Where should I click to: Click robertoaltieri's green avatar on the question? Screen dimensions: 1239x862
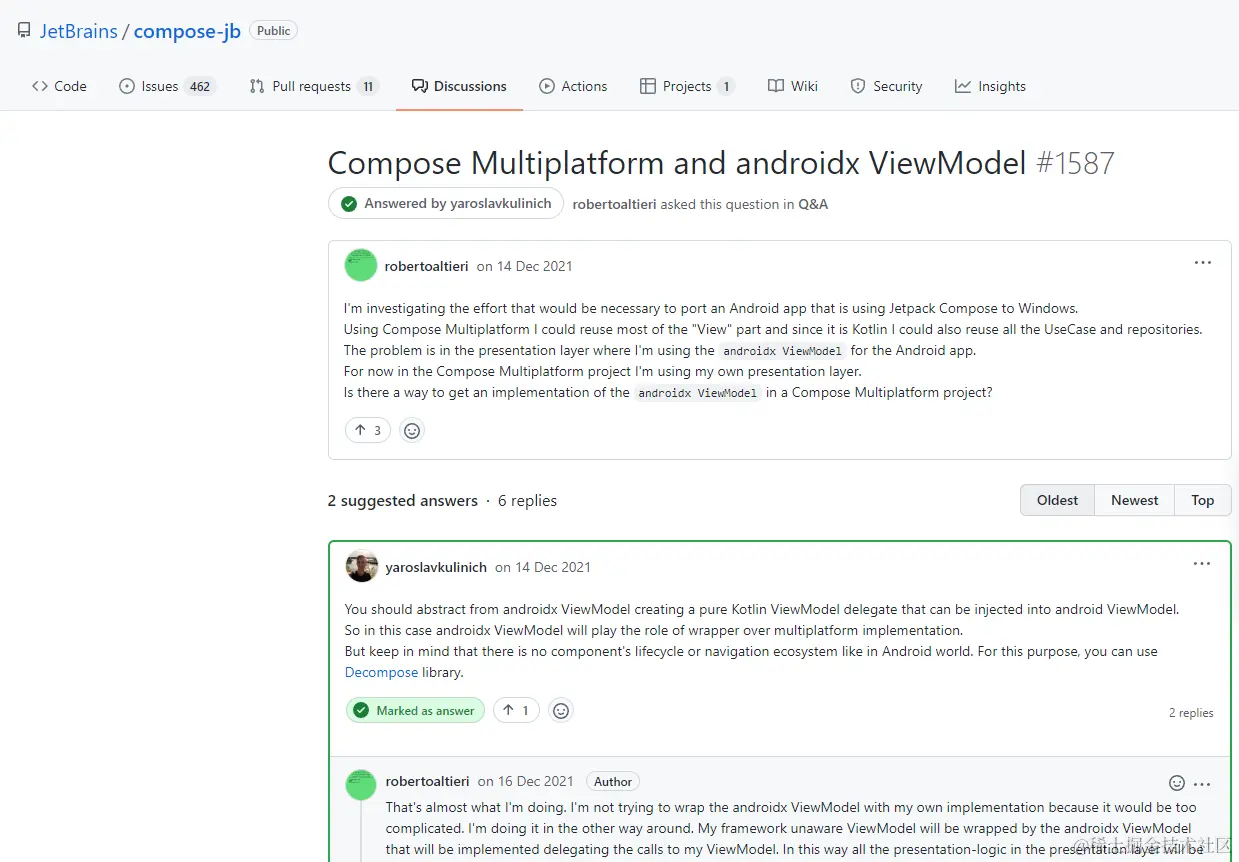click(x=360, y=265)
